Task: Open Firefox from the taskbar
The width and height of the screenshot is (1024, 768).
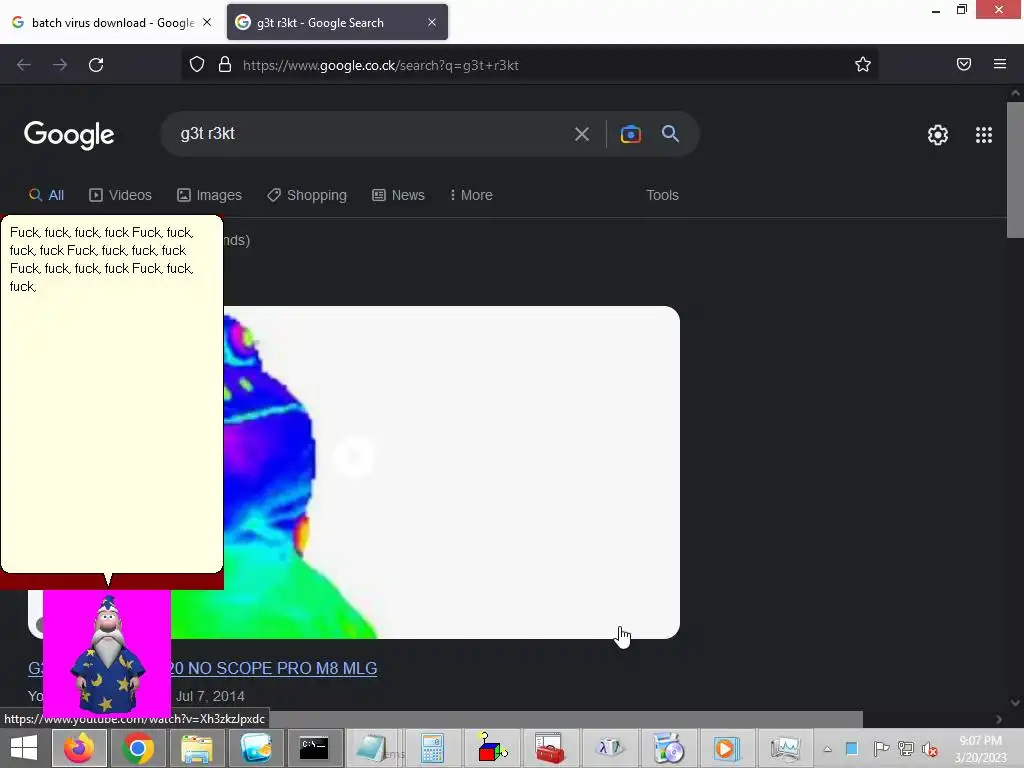Action: tap(80, 748)
